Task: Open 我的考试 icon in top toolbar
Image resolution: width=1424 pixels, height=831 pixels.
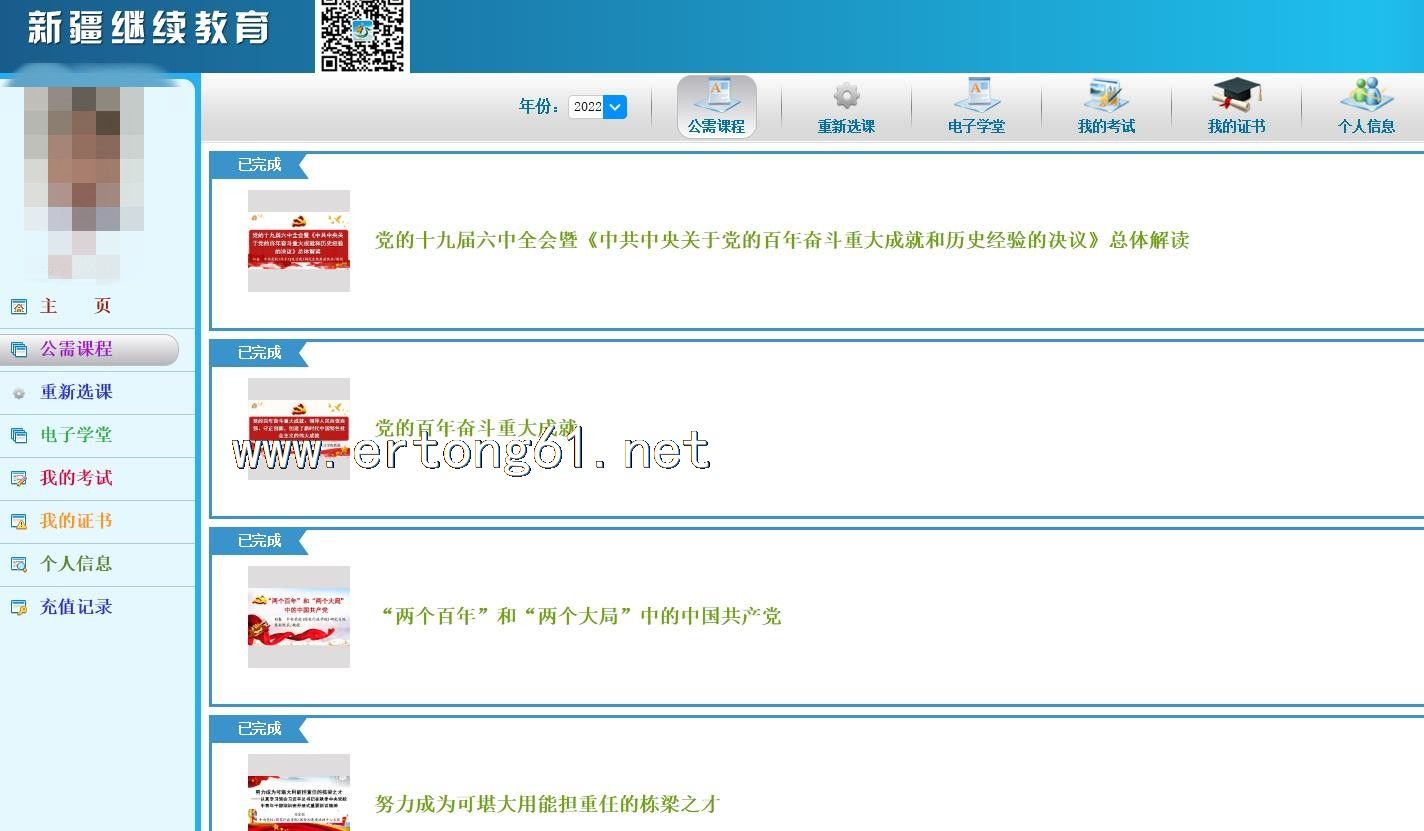Action: point(1106,96)
